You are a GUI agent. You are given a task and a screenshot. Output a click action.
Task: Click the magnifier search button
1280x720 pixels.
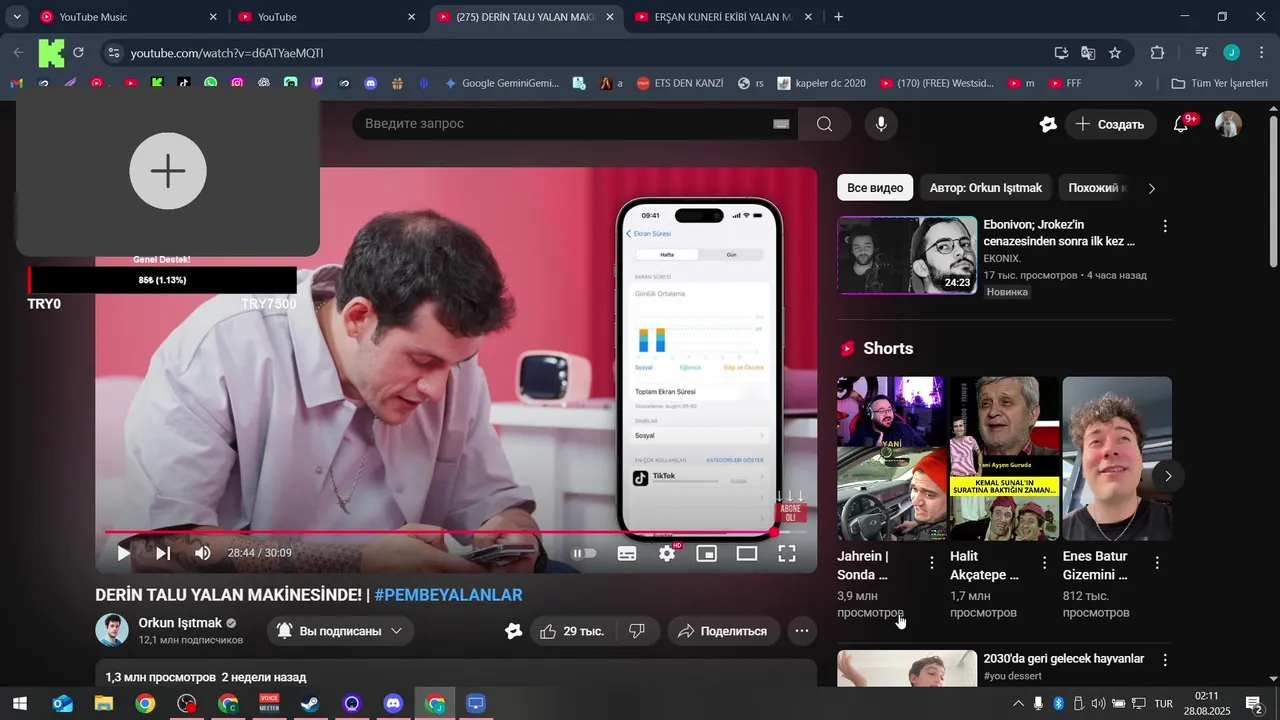pyautogui.click(x=824, y=124)
